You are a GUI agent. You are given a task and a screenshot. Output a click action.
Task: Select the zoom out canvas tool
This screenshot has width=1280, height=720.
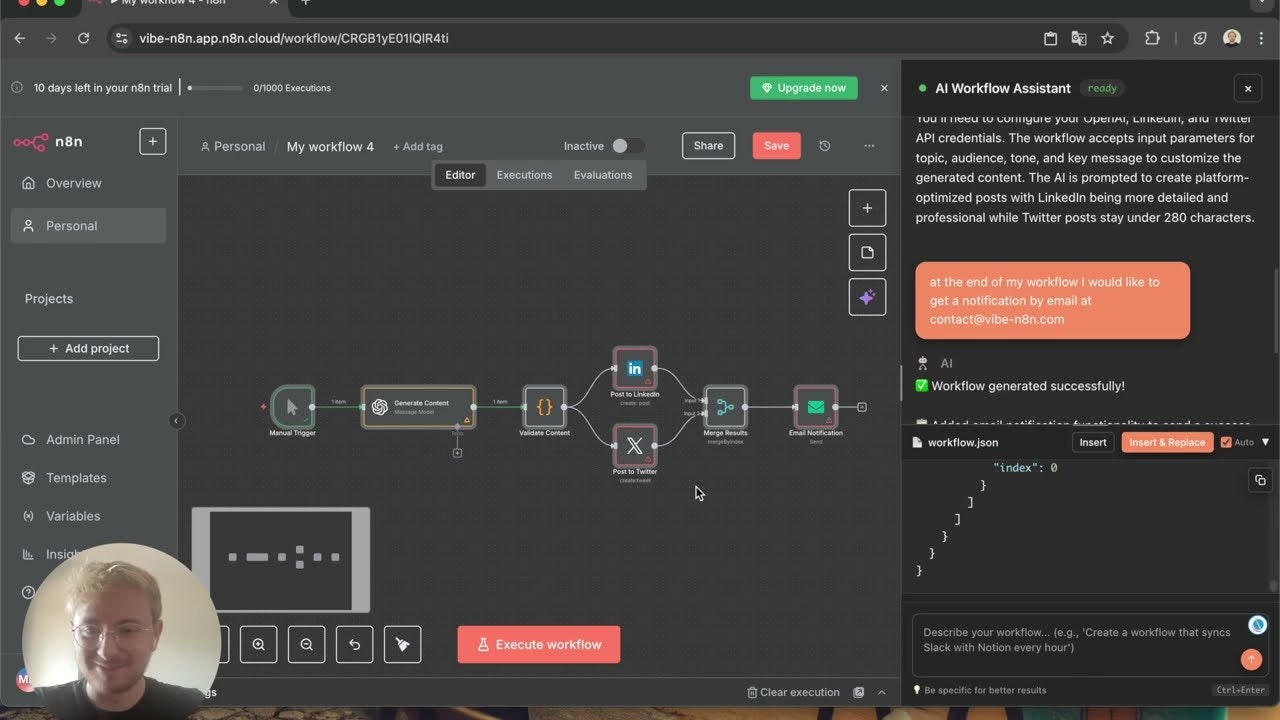306,644
